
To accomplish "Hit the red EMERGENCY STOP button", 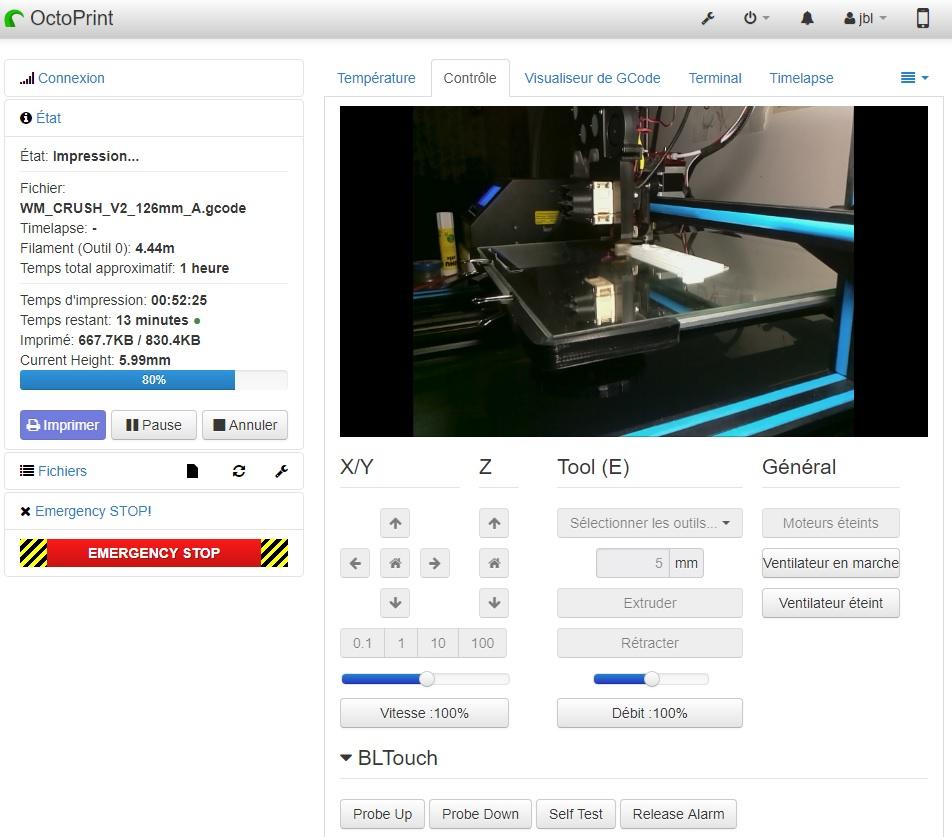I will tap(154, 553).
